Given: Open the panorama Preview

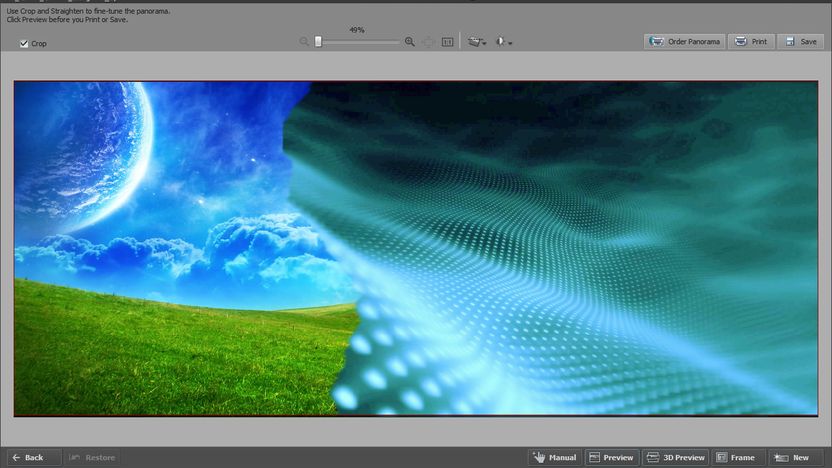Looking at the screenshot, I should 611,457.
